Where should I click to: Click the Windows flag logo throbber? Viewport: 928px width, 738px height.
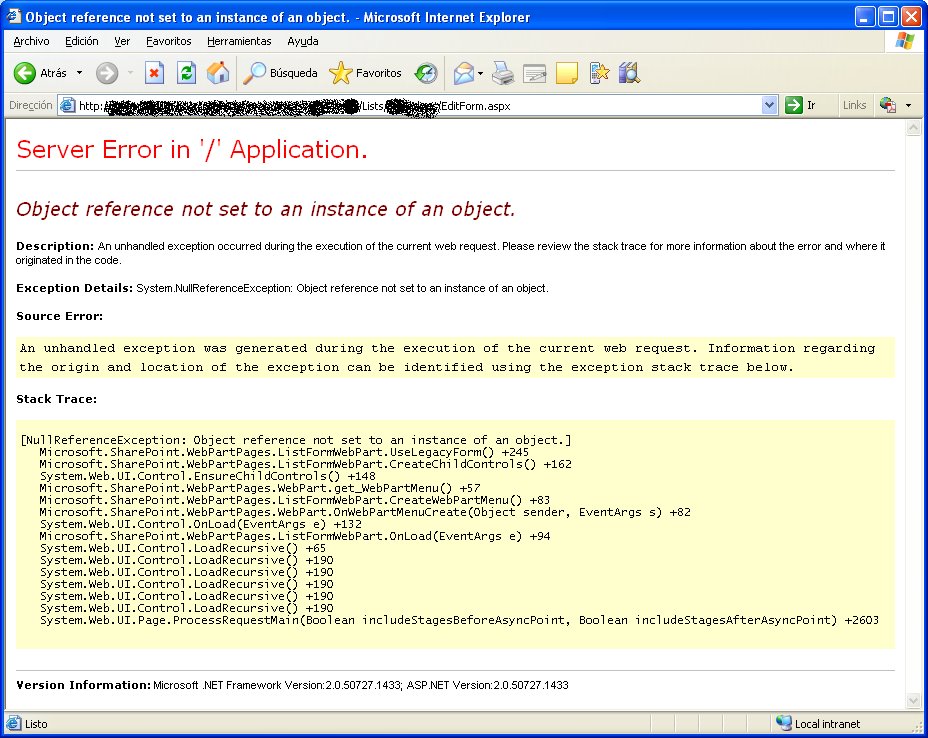[x=905, y=41]
